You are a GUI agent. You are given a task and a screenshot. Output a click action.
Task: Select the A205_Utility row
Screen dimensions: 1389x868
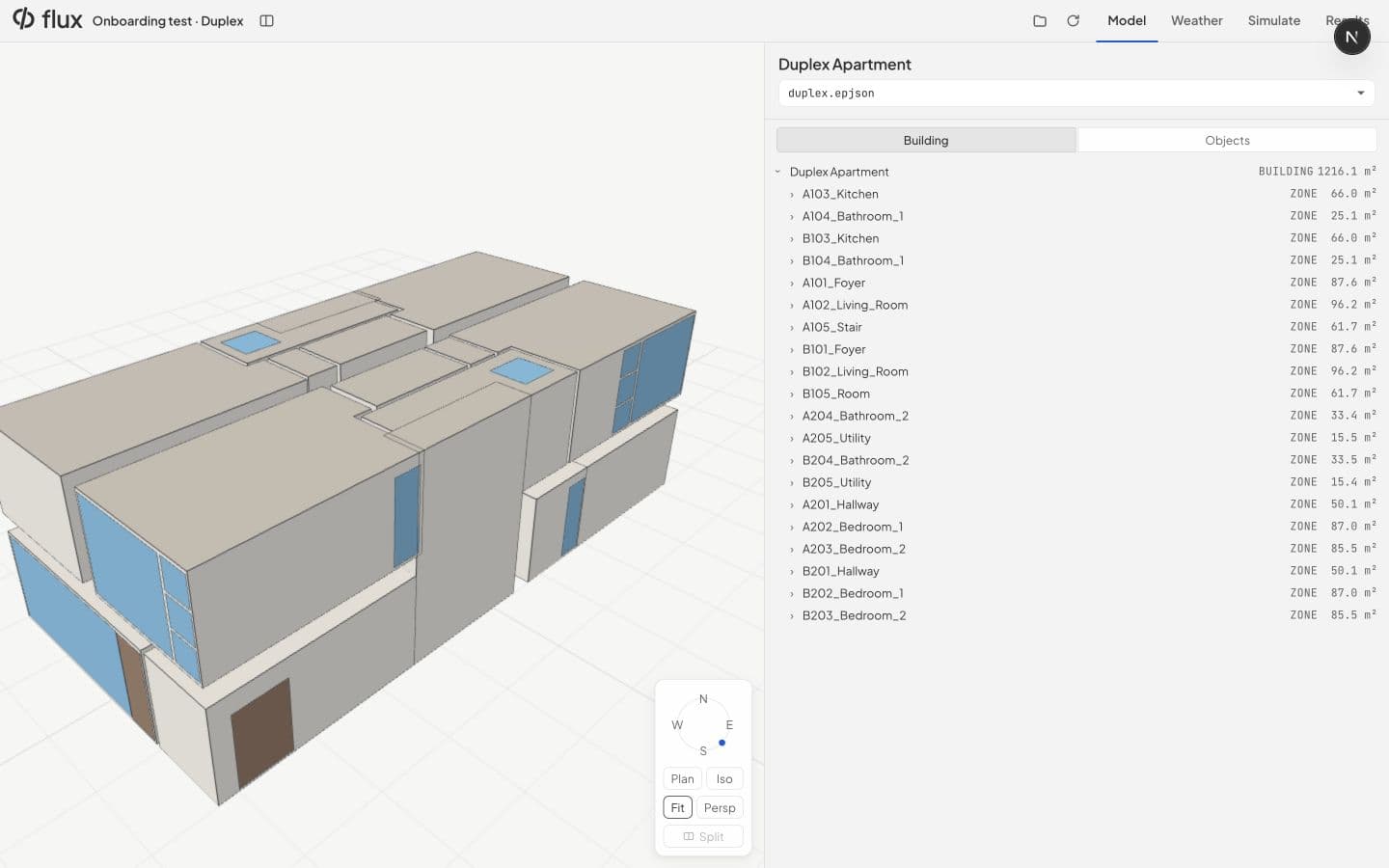pyautogui.click(x=1076, y=438)
